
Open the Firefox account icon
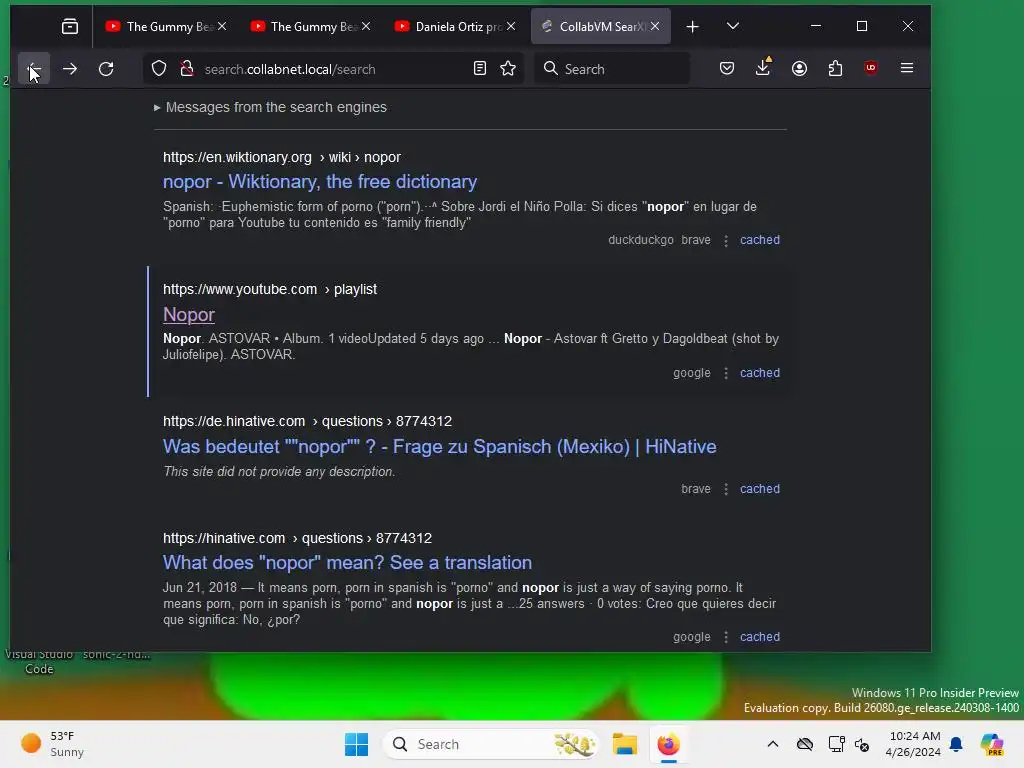tap(799, 69)
